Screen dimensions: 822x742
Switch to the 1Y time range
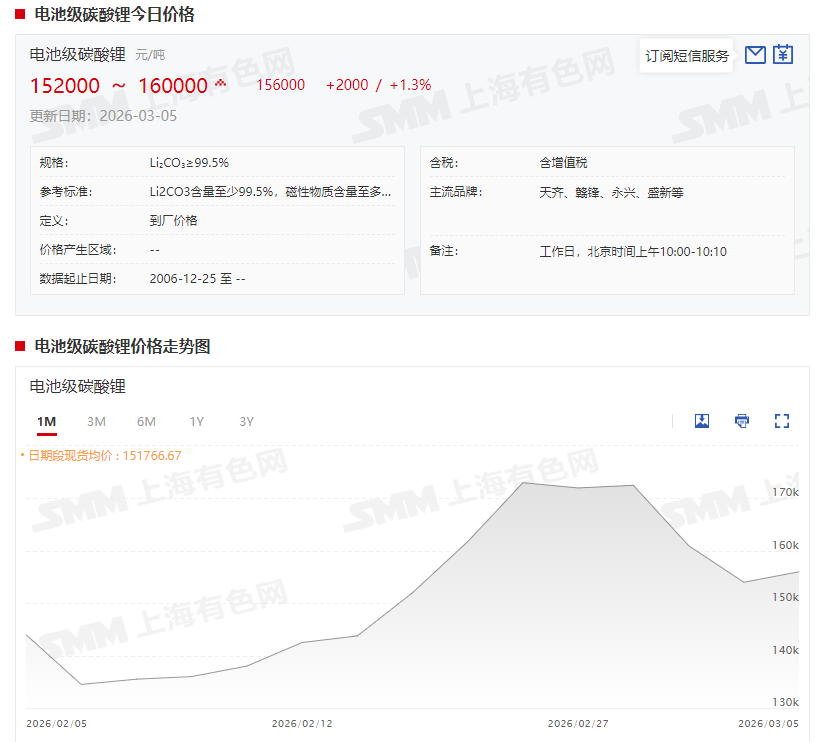click(x=197, y=421)
